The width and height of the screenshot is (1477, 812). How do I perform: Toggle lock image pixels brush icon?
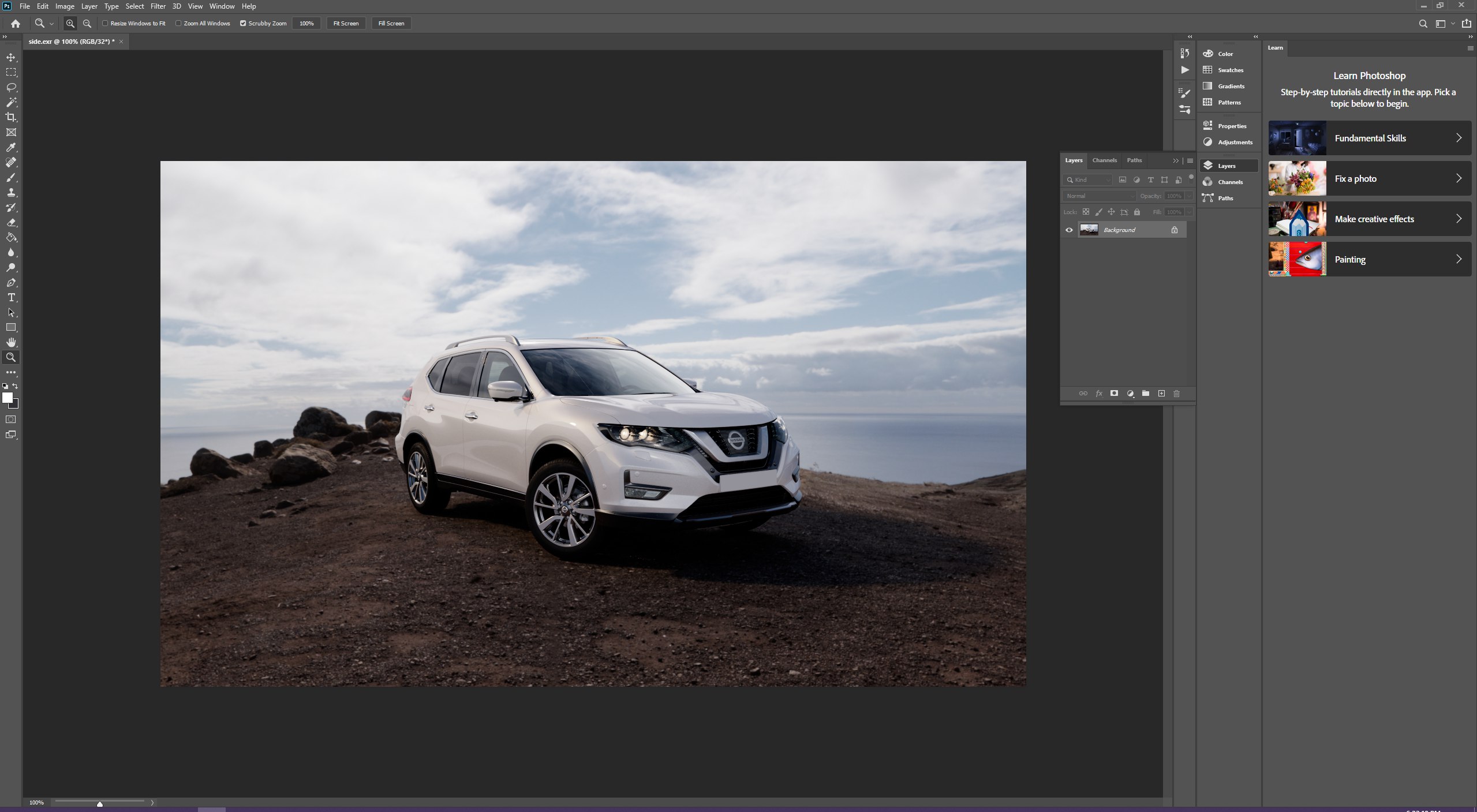click(x=1098, y=212)
